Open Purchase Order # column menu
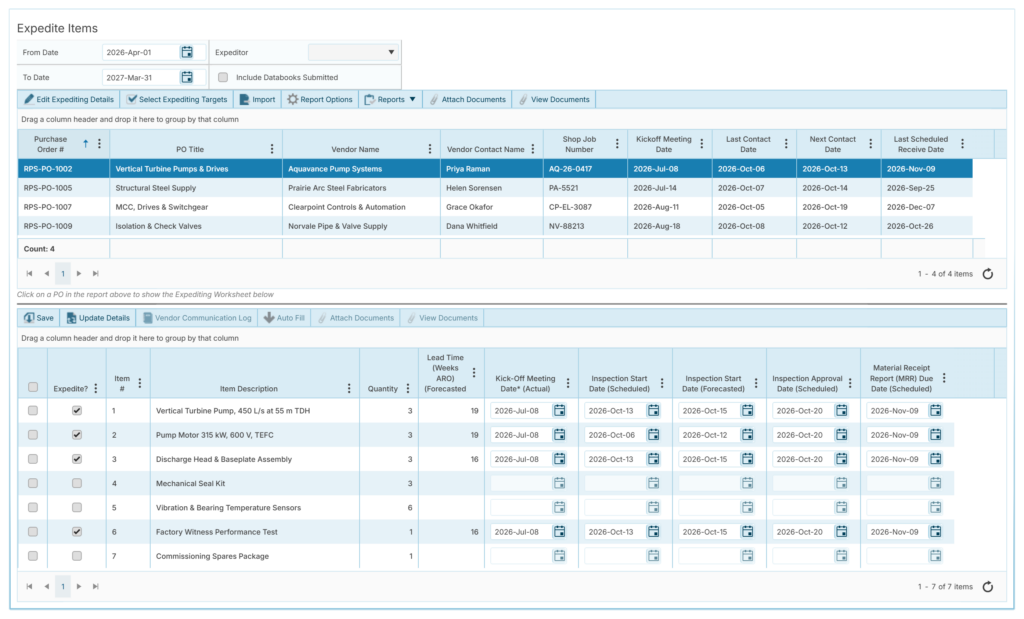Viewport: 1024px width, 619px height. [x=99, y=144]
